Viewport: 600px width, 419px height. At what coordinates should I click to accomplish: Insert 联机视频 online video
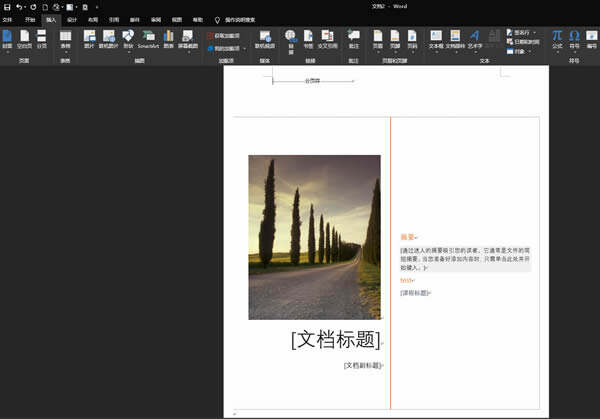(264, 39)
